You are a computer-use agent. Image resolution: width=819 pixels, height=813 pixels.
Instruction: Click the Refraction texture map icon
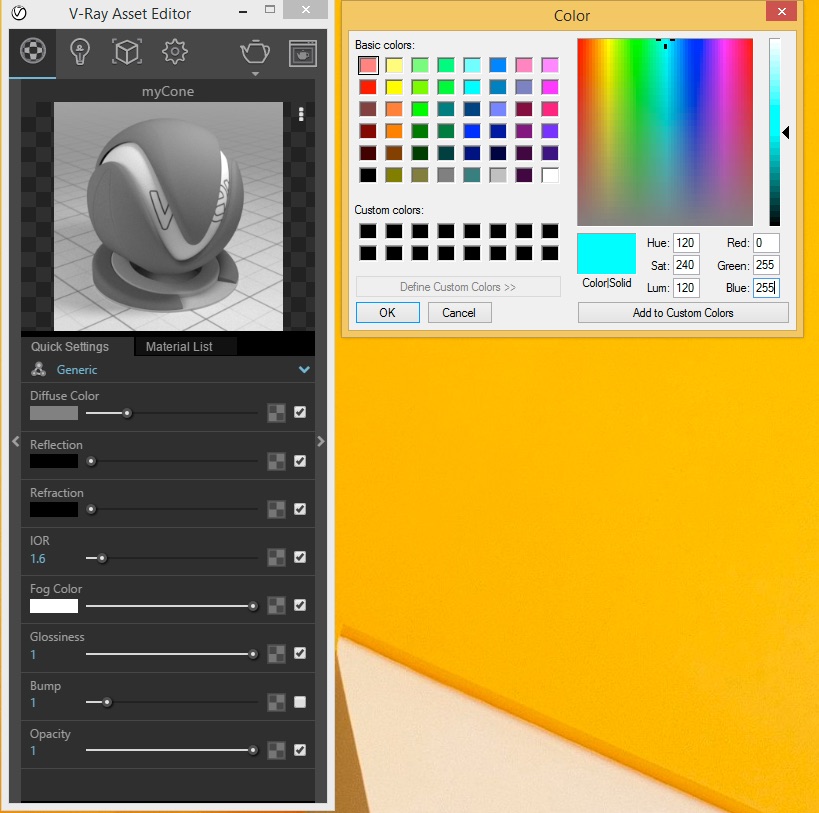tap(276, 509)
